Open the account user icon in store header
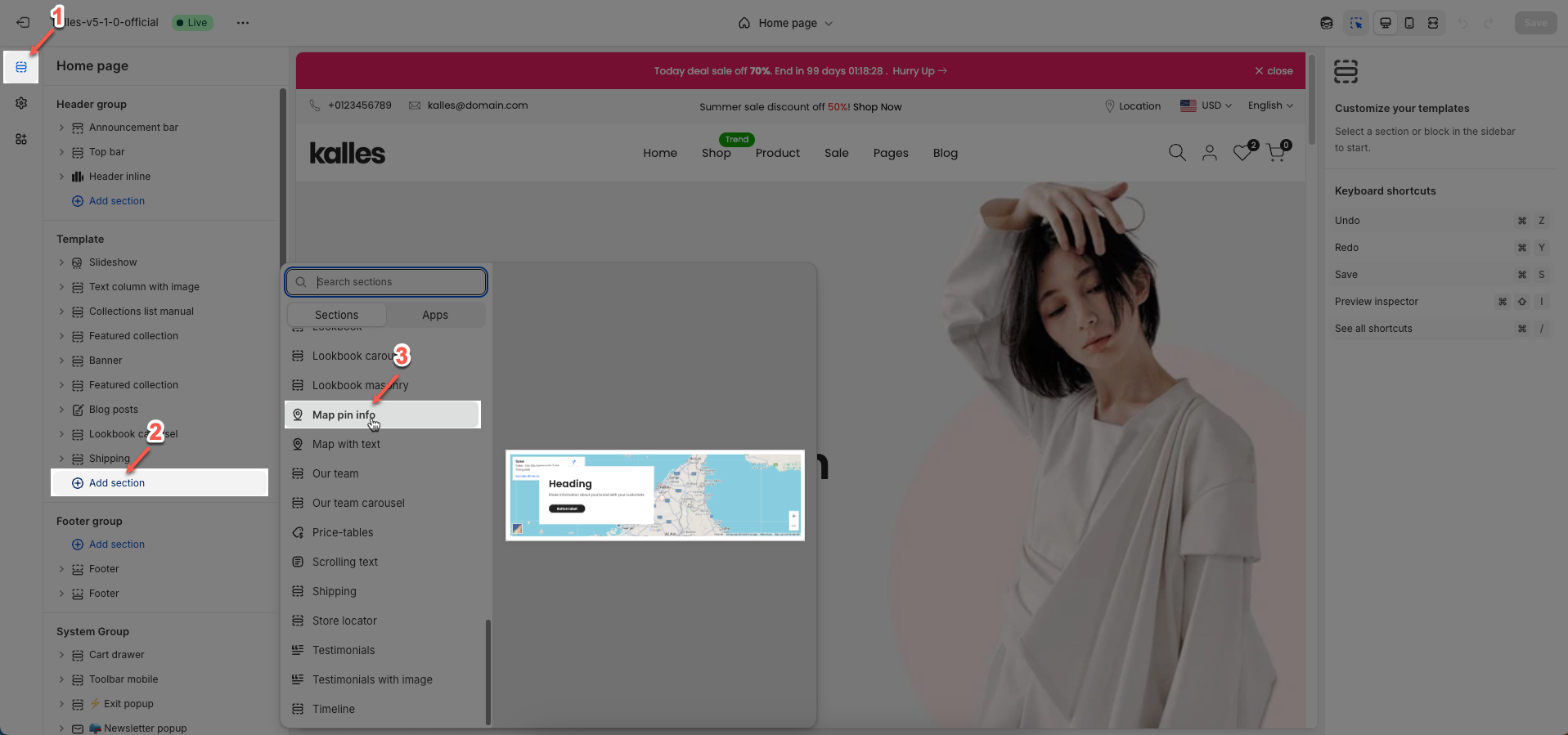This screenshot has height=735, width=1568. [x=1210, y=153]
